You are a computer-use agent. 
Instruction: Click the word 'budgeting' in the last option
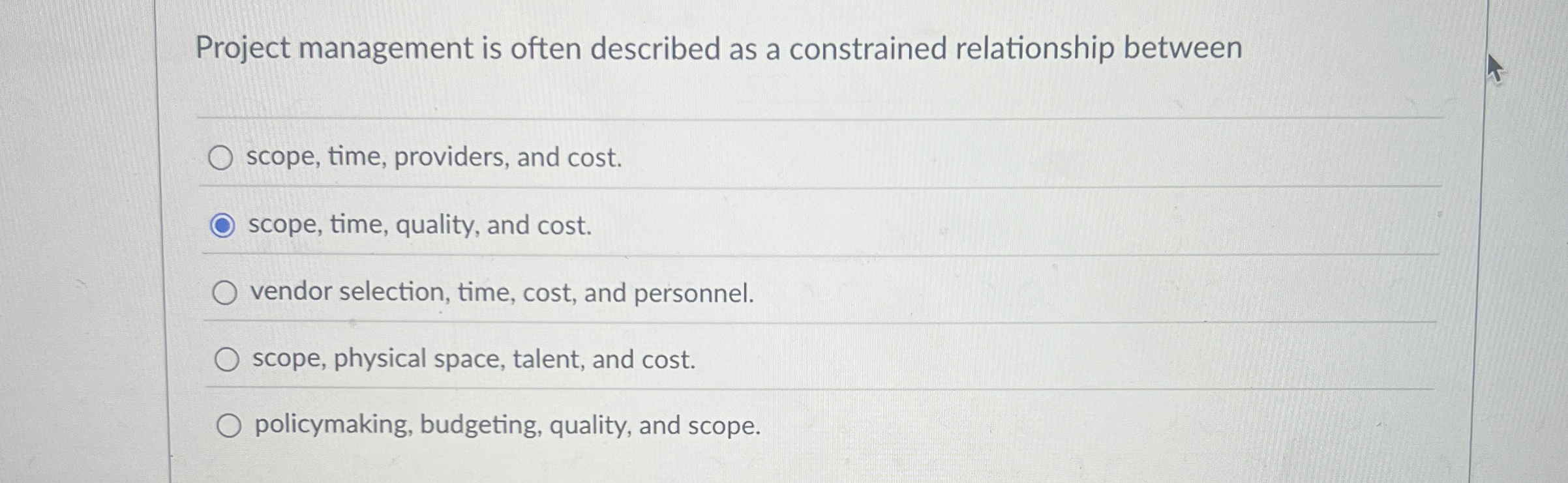(x=480, y=426)
